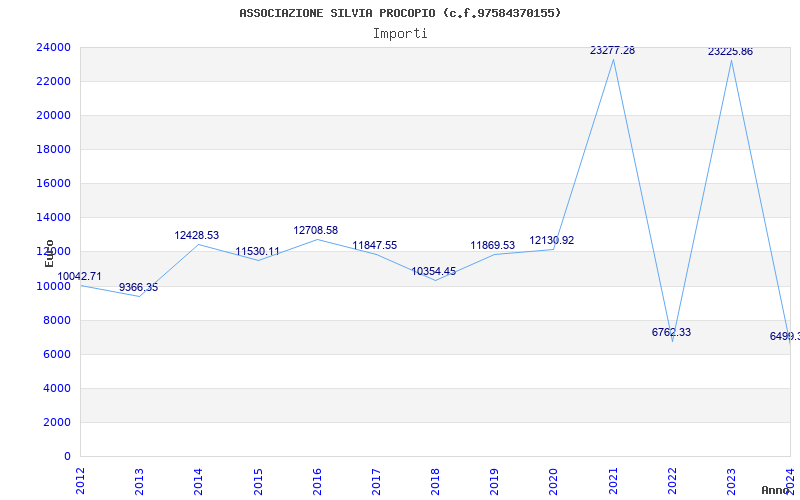Select data label 11869.53
Image resolution: width=800 pixels, height=500 pixels.
[x=492, y=245]
